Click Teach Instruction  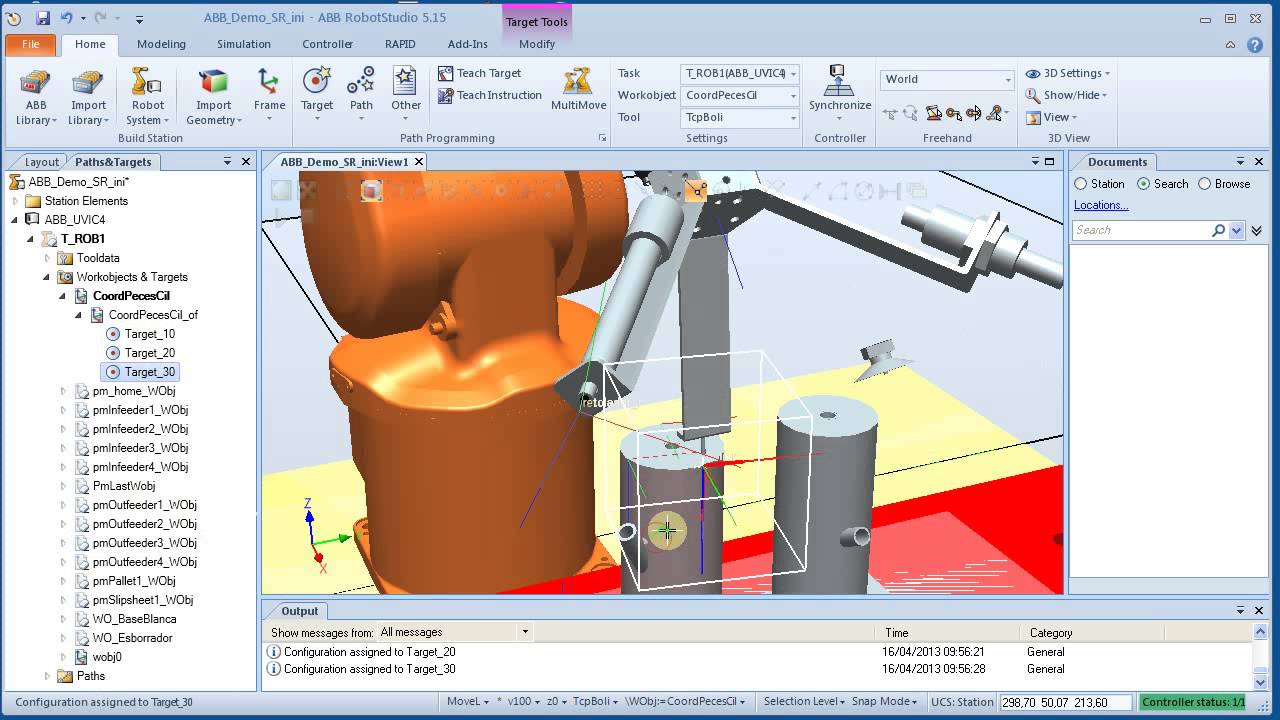coord(490,95)
